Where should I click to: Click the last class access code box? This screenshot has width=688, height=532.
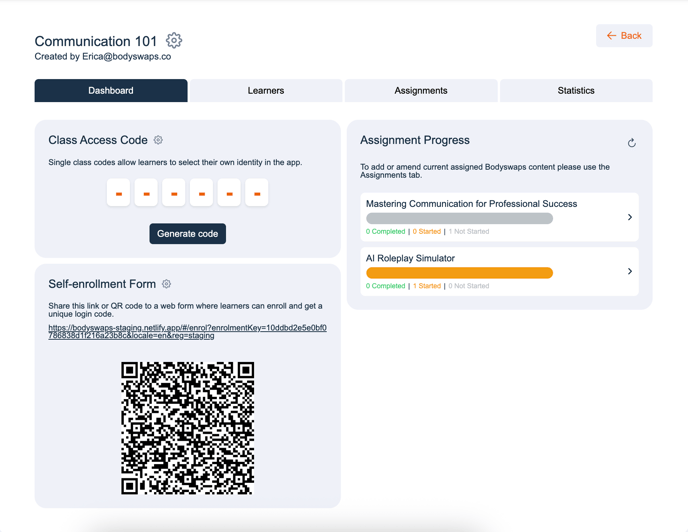[x=257, y=193]
